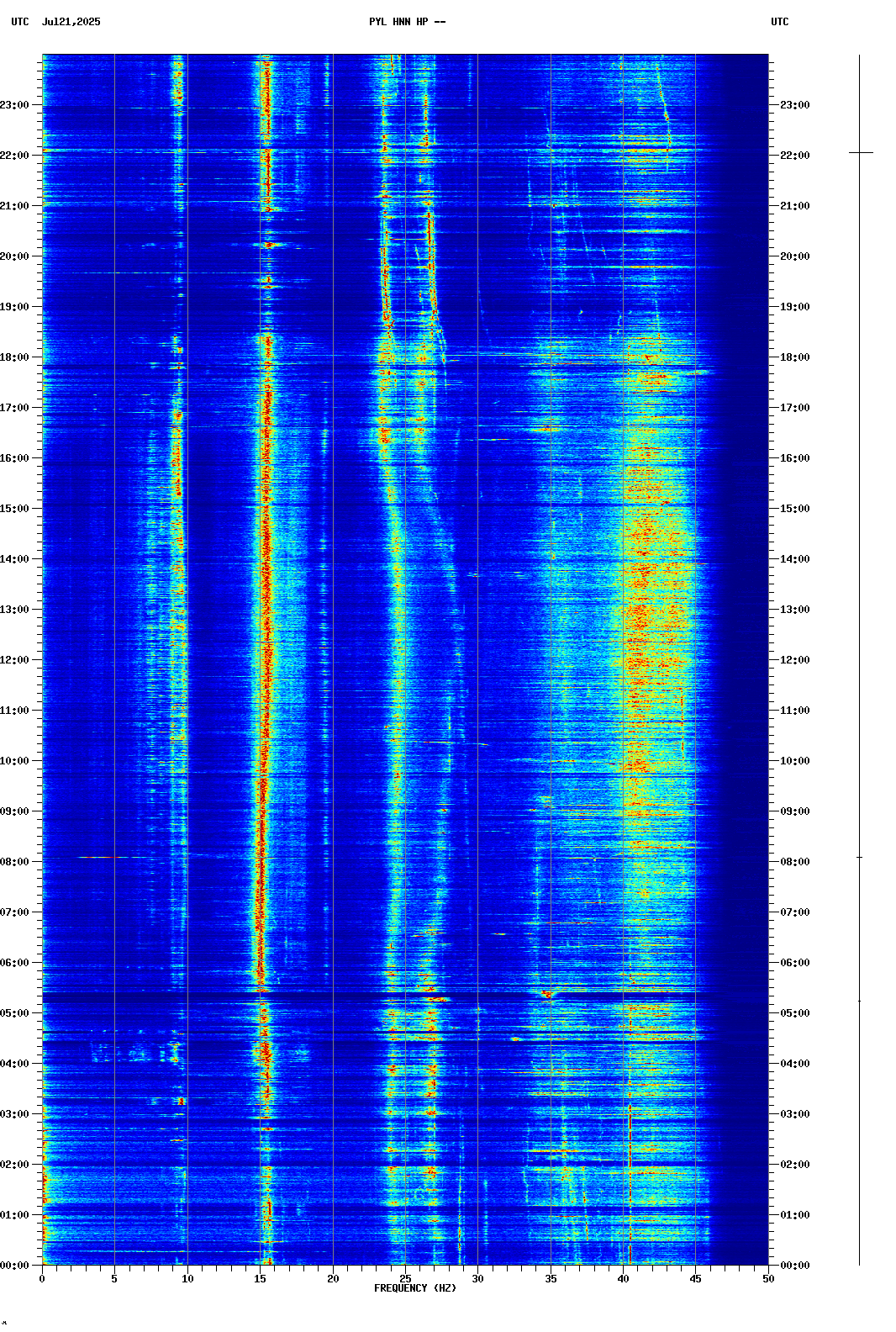Click the right-axis 20:00 time label
Viewport: 896px width, 1332px height.
(795, 256)
